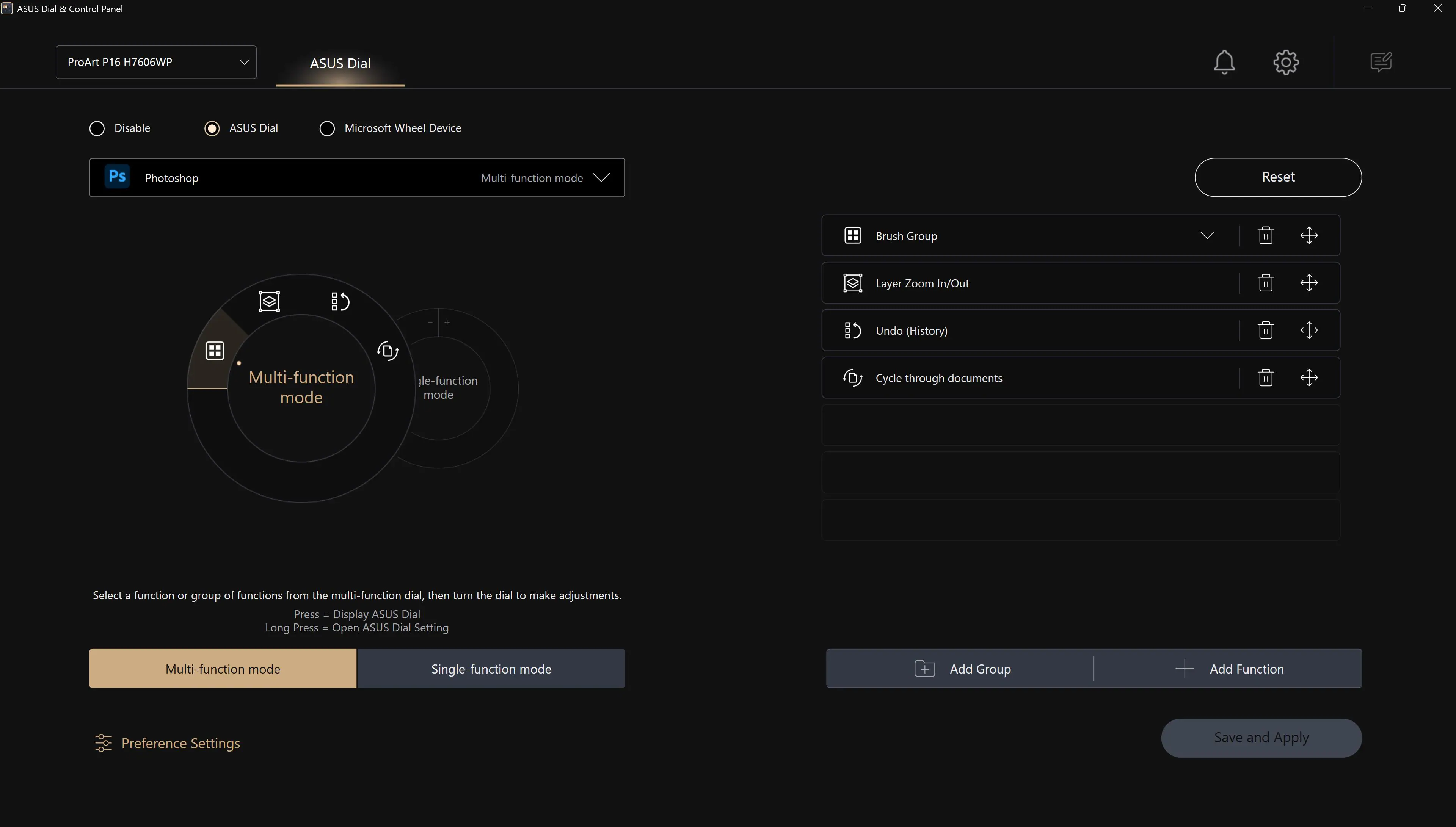Open the notifications bell icon

[1224, 62]
